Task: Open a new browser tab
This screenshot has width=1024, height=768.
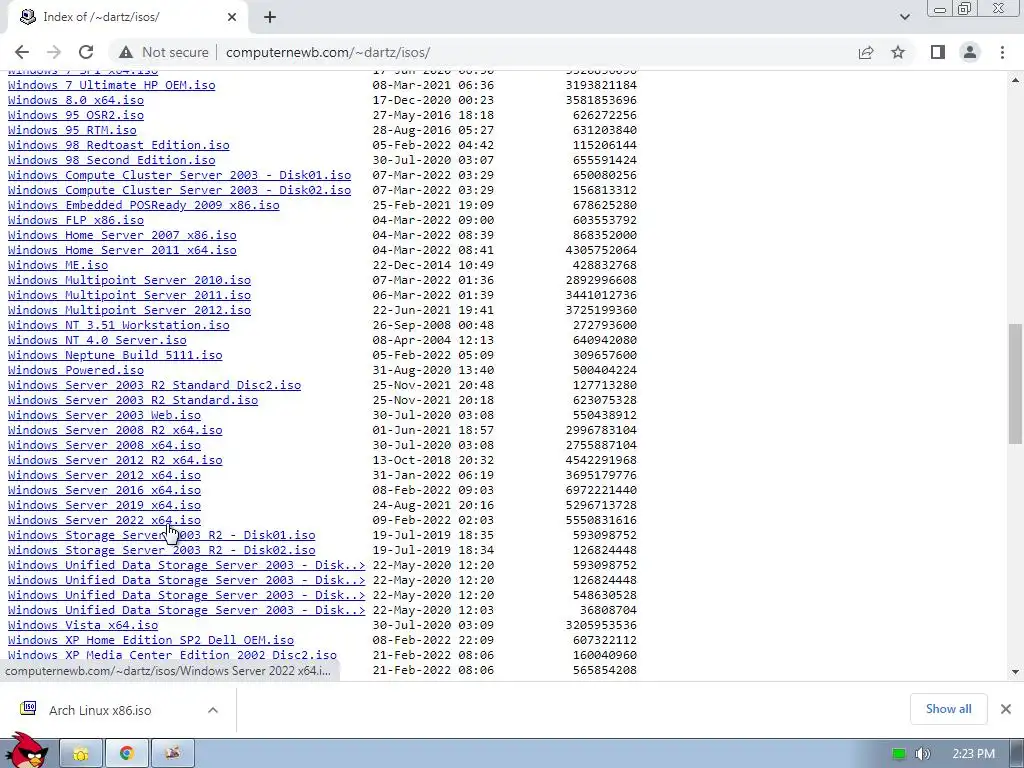Action: click(270, 17)
